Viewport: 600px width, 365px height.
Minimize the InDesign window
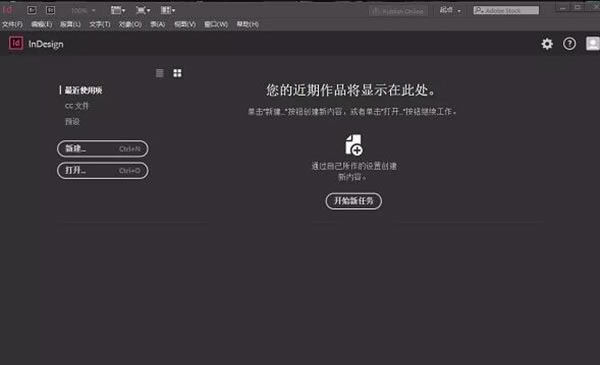point(562,8)
